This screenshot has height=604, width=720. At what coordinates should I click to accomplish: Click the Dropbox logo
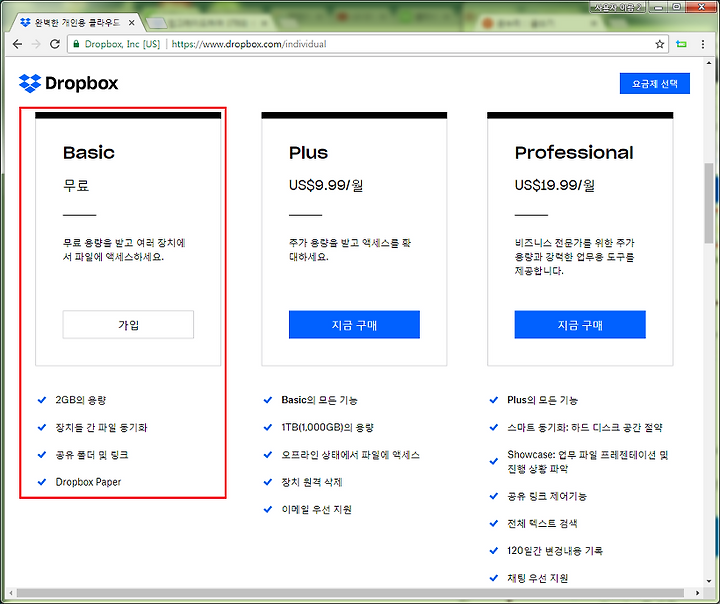(69, 83)
